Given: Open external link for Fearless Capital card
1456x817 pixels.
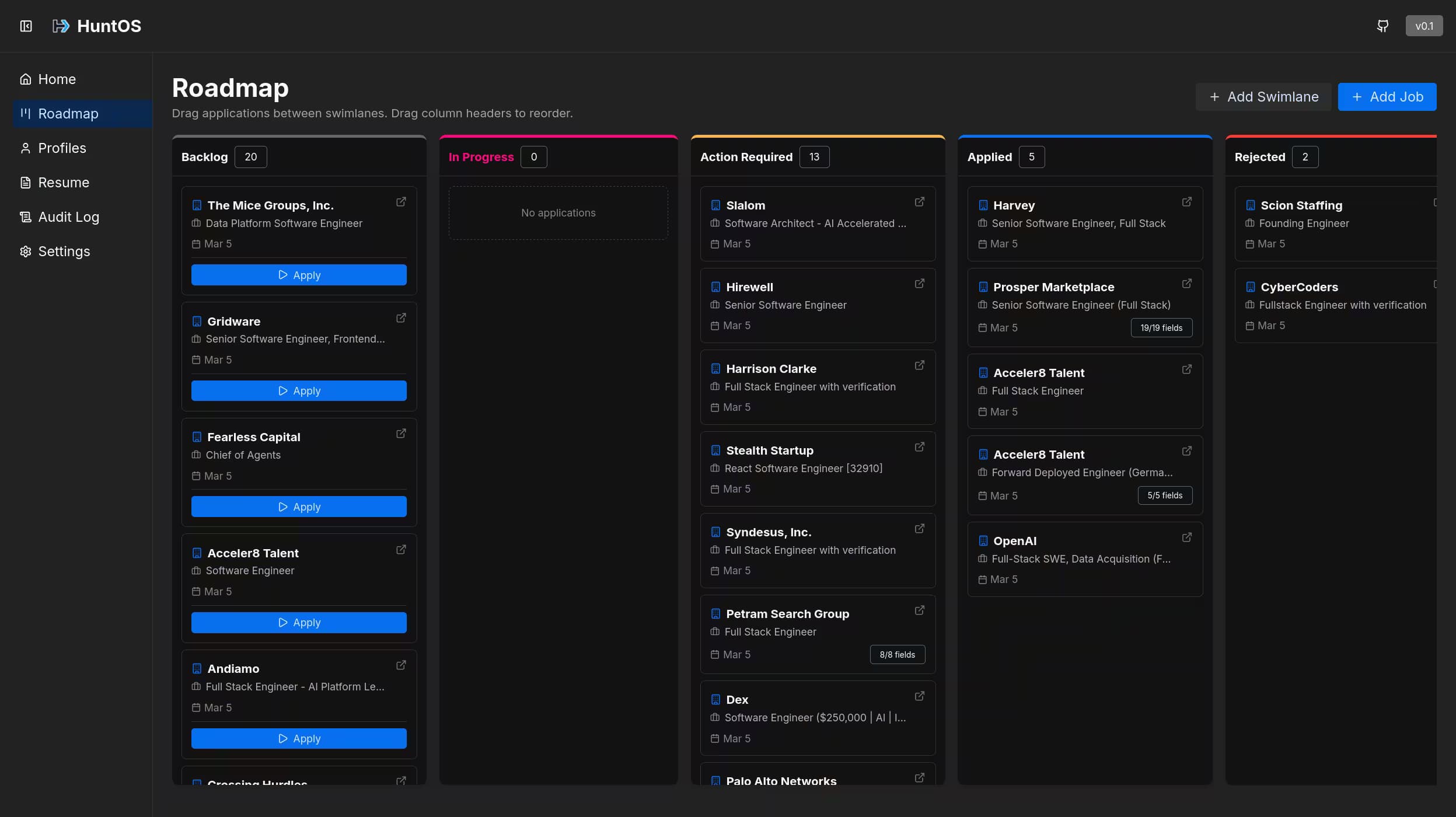Looking at the screenshot, I should pyautogui.click(x=401, y=434).
